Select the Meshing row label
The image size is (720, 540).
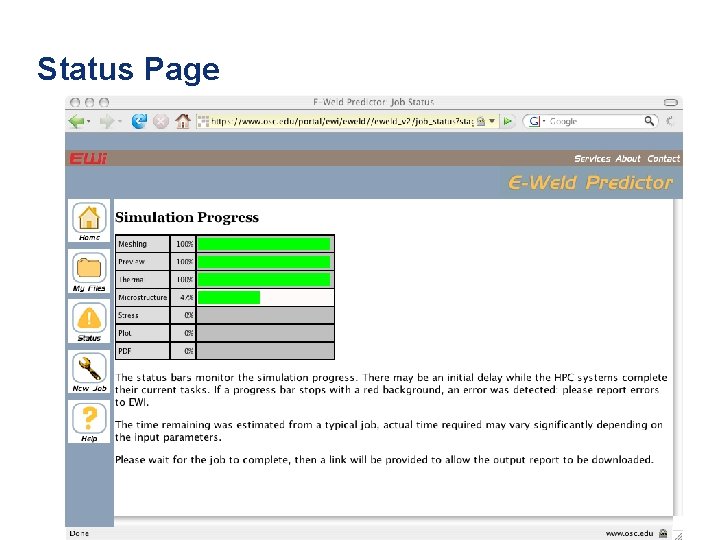click(142, 244)
